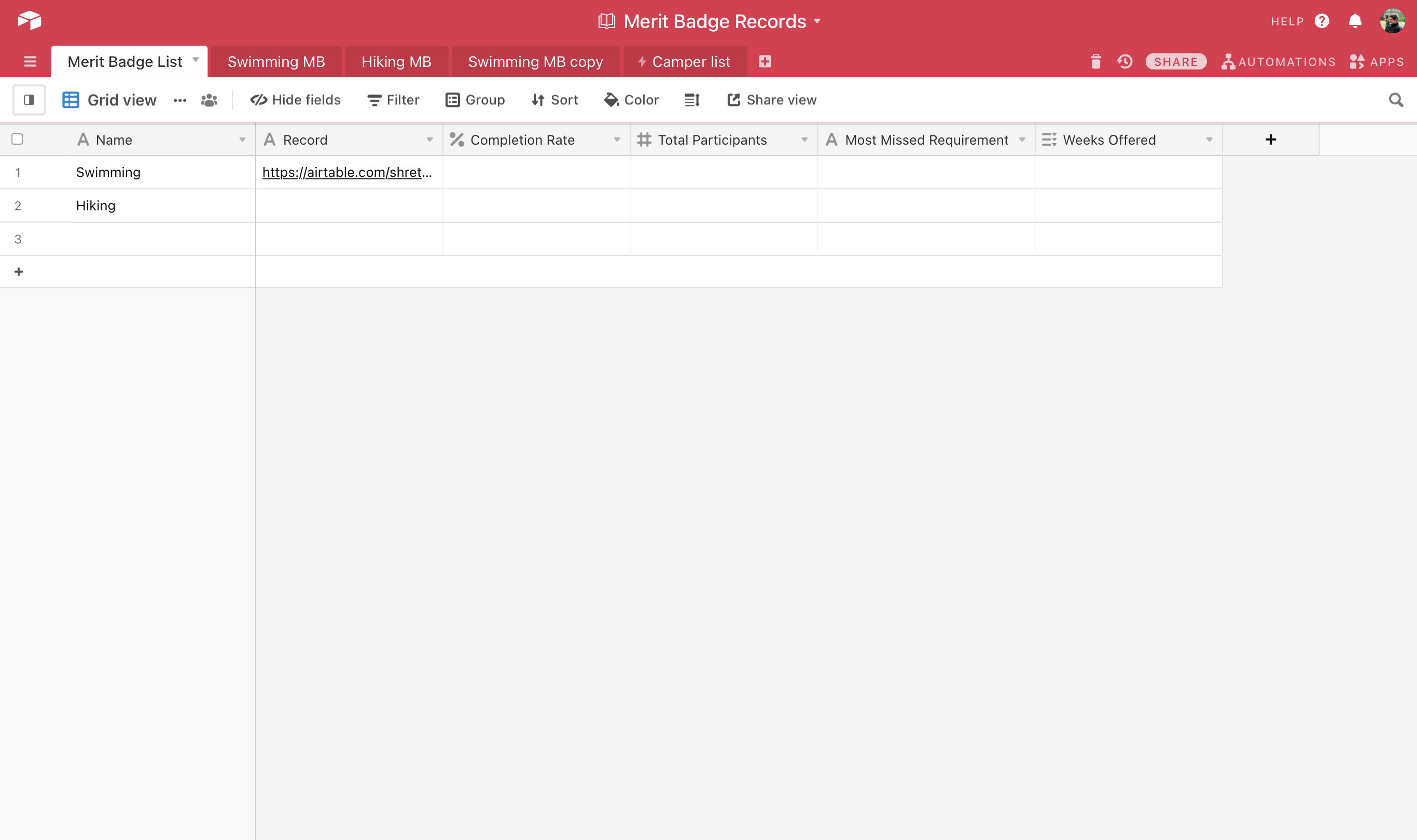
Task: Open the revision history clock icon
Action: point(1124,62)
